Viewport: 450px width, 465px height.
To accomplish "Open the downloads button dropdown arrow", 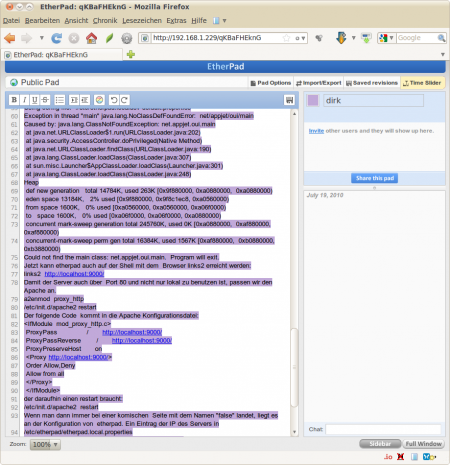I will [x=353, y=38].
